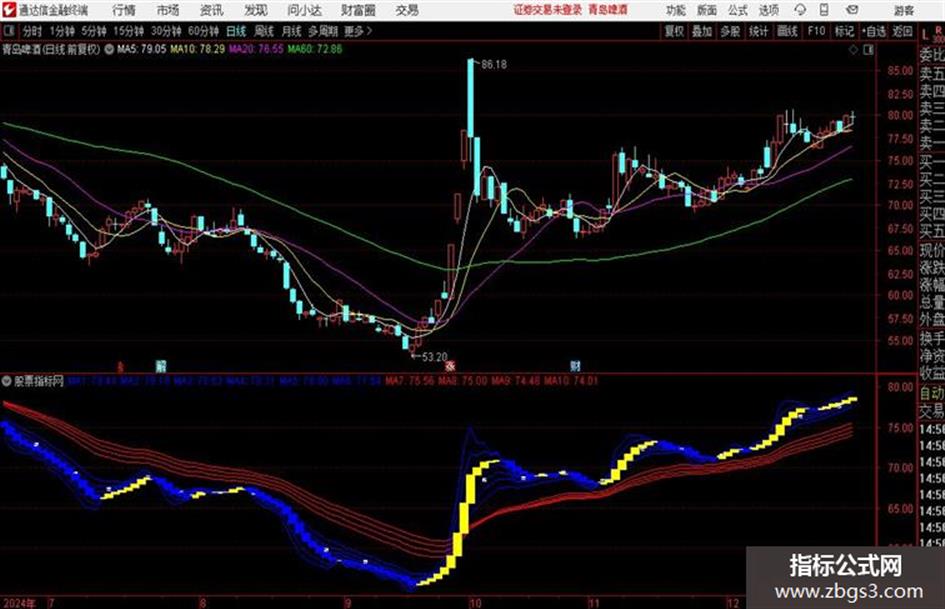Click the 标记 mark button
Viewport: 945px width, 609px height.
coord(844,31)
